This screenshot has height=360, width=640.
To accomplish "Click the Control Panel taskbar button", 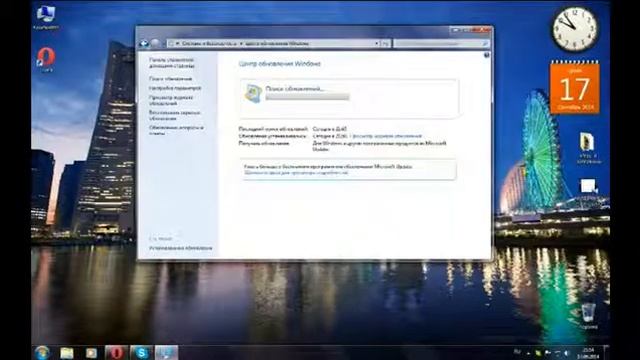I will (x=166, y=353).
